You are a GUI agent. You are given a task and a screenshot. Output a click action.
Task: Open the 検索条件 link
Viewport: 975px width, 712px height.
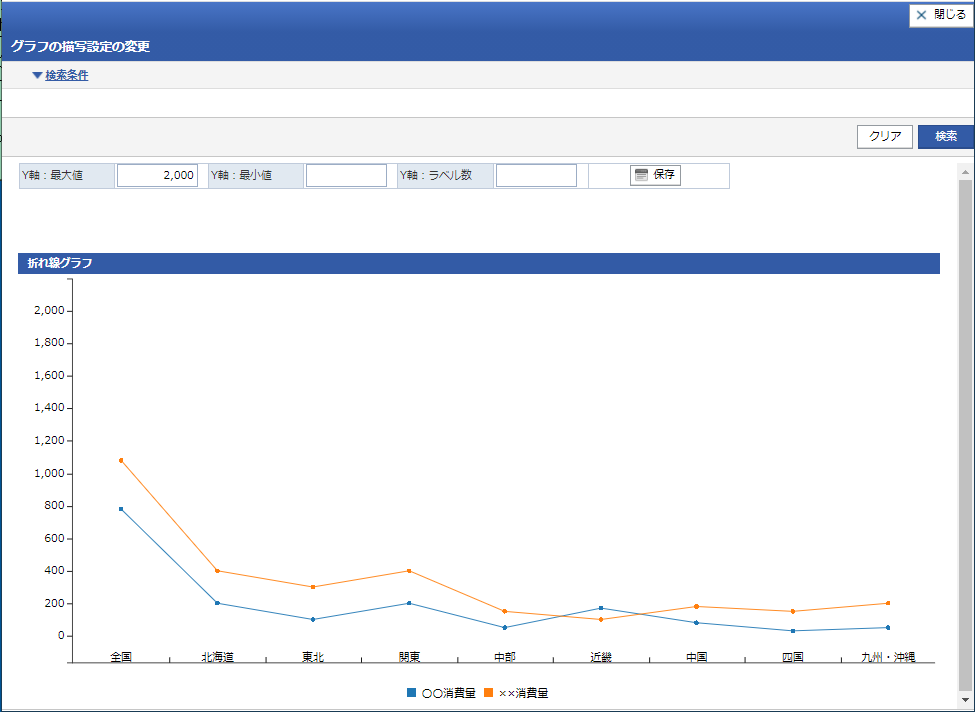67,75
